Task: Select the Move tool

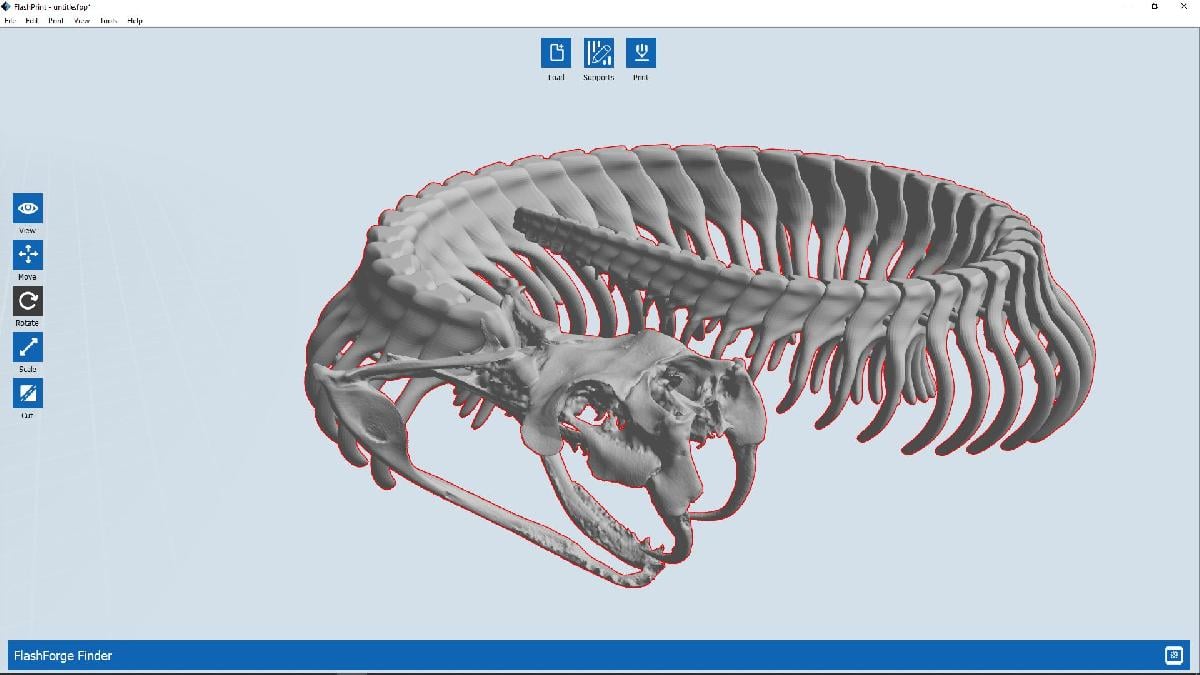Action: [28, 254]
